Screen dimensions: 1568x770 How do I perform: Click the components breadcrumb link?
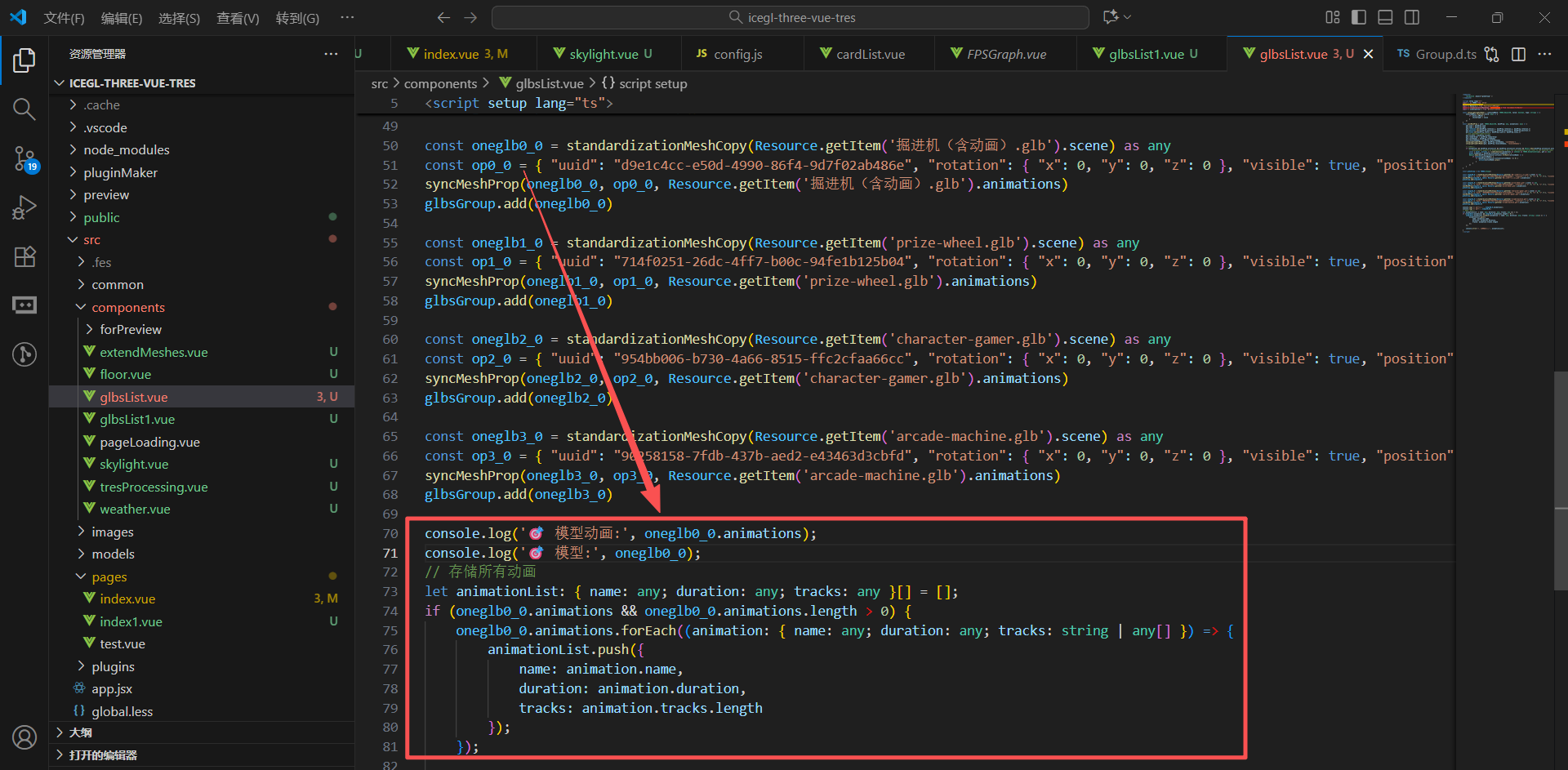(x=440, y=83)
